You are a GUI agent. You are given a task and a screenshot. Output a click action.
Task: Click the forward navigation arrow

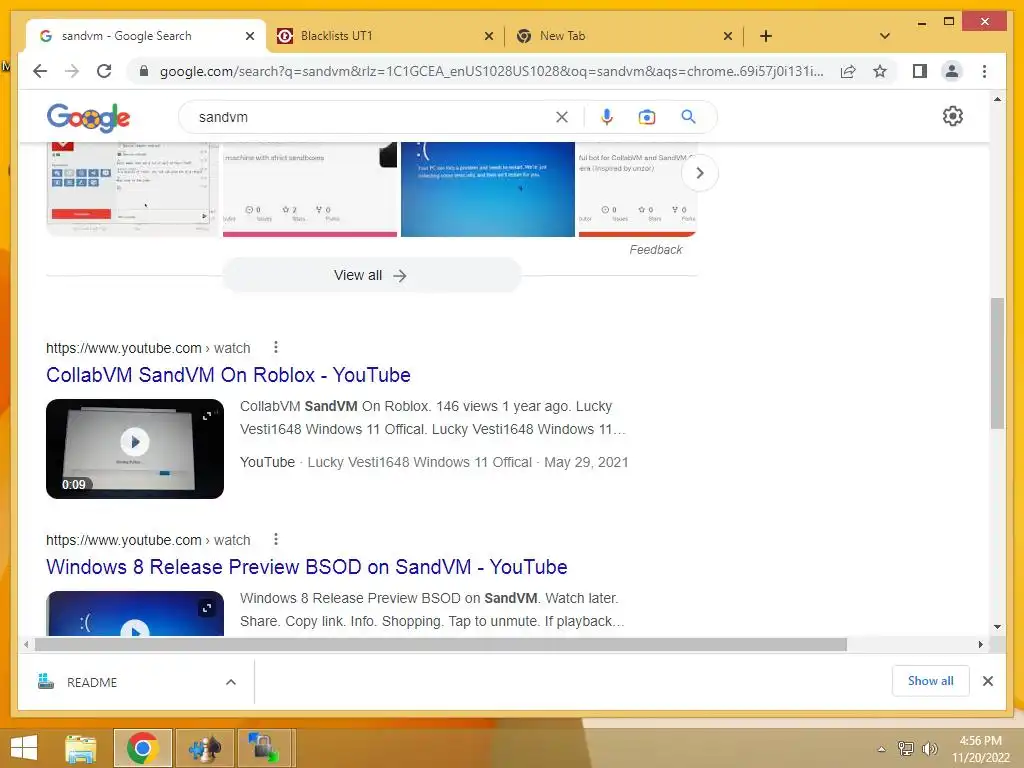pyautogui.click(x=72, y=71)
